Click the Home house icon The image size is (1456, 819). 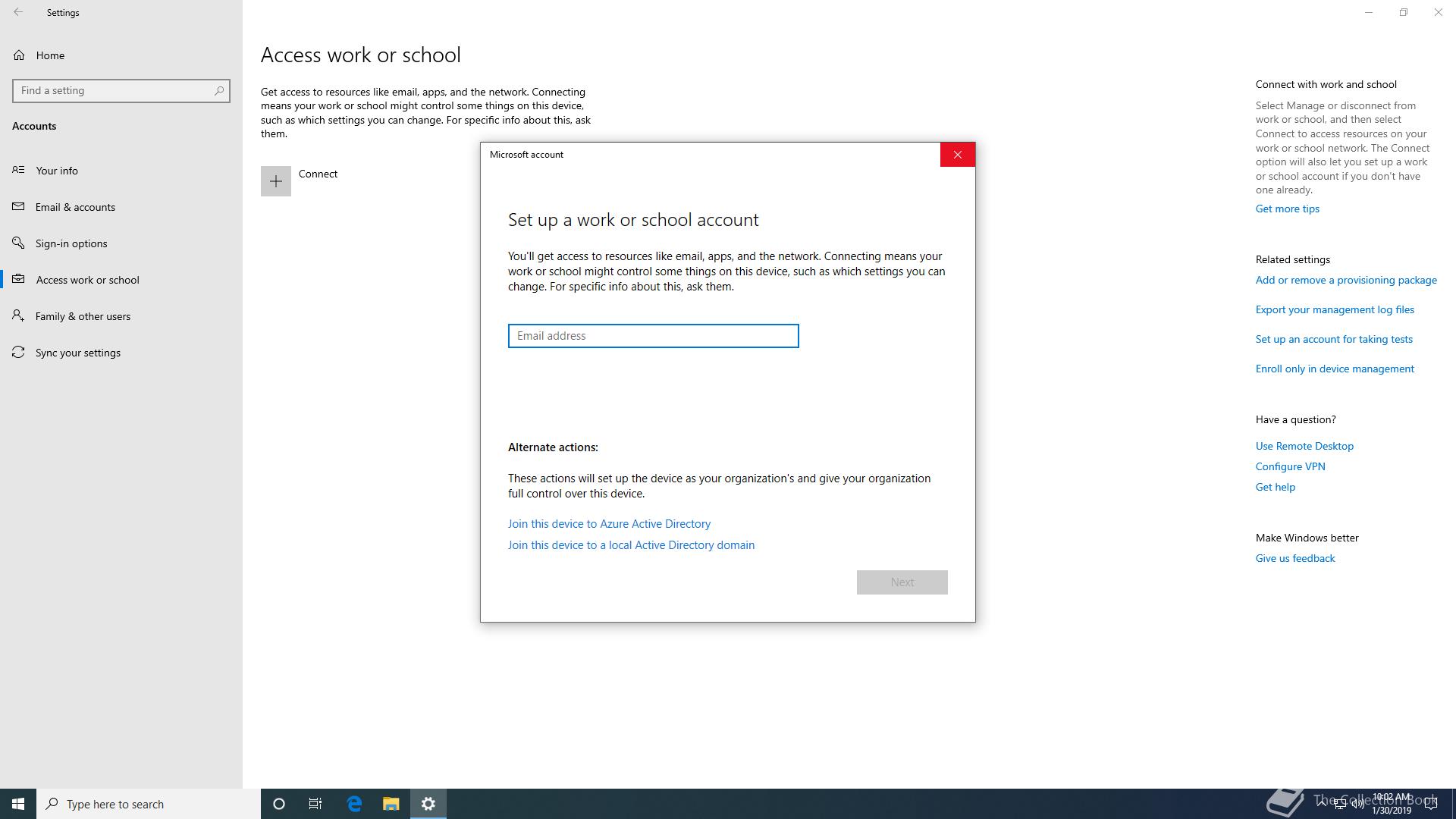[x=19, y=55]
